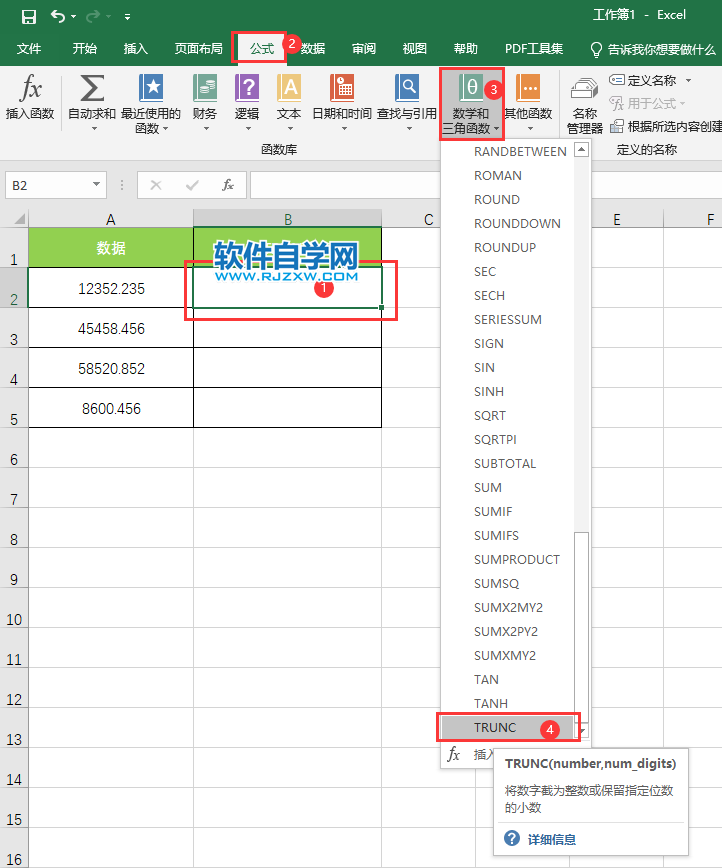
Task: Open the 查找与引用 functions icon
Action: (407, 89)
